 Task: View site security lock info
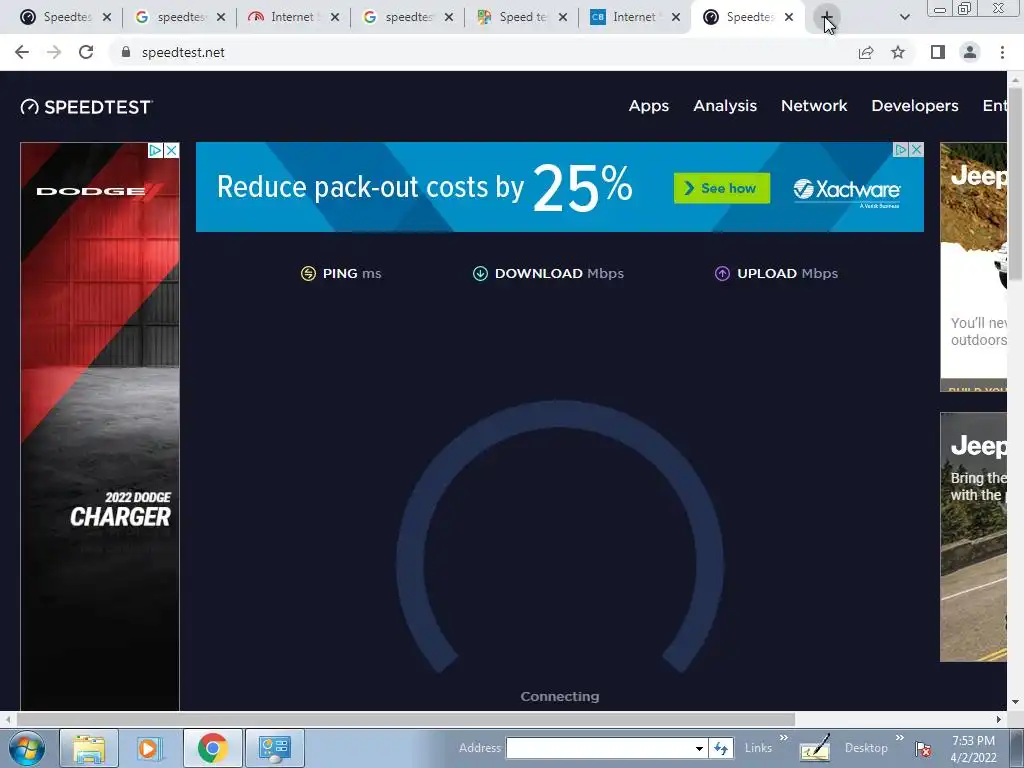(x=126, y=52)
